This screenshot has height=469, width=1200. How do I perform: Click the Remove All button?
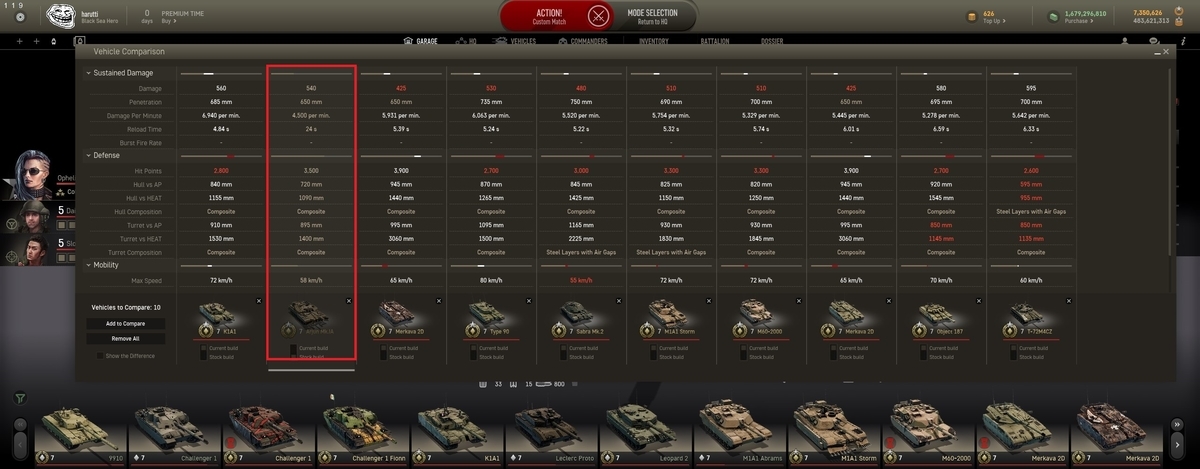pos(126,339)
